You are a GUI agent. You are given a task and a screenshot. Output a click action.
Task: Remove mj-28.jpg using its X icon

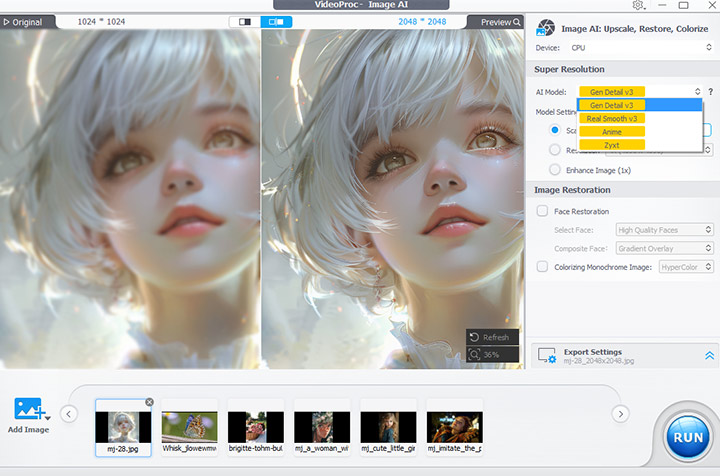pyautogui.click(x=149, y=402)
